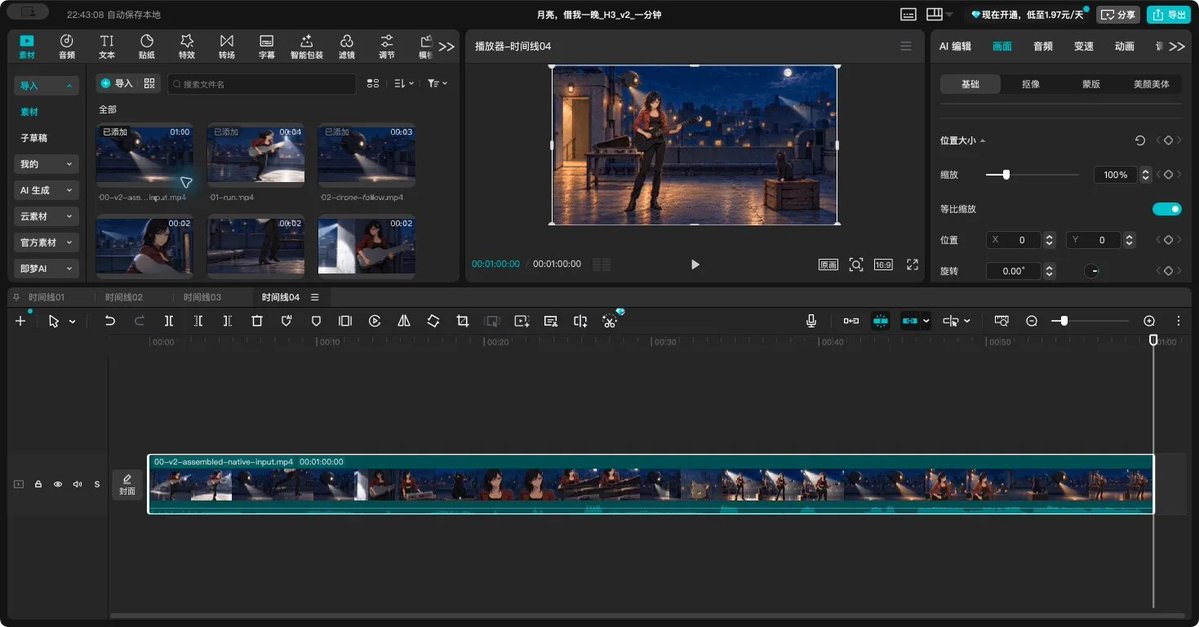
Task: Expand the AI 生成 sidebar section
Action: click(46, 190)
